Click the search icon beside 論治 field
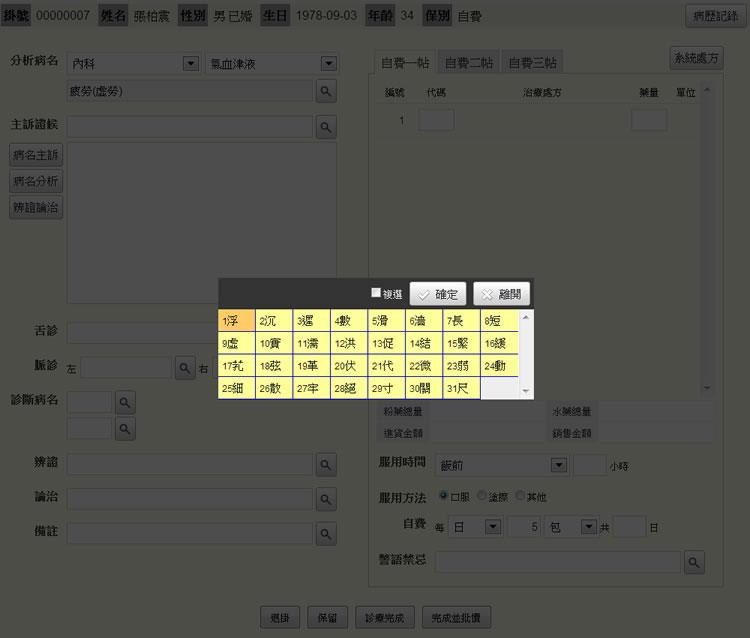 pyautogui.click(x=326, y=498)
